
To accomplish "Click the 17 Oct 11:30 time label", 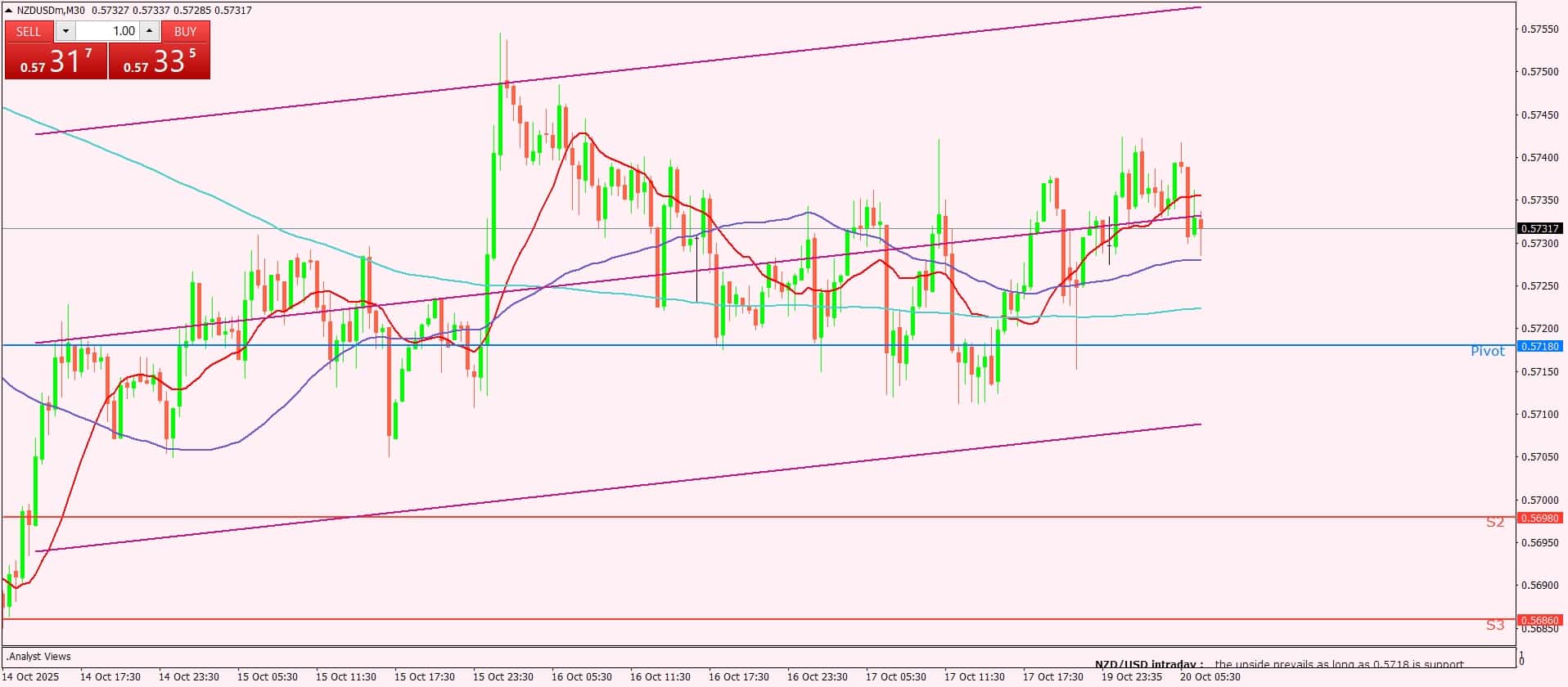I will [975, 677].
